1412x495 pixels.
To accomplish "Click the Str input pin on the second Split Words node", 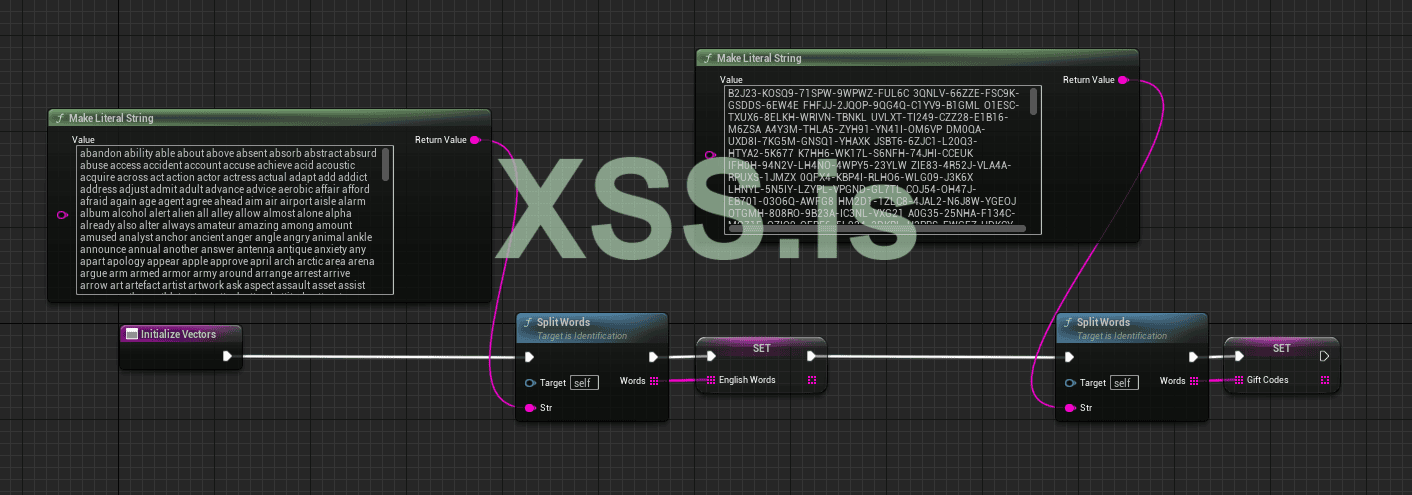I will pyautogui.click(x=1071, y=408).
